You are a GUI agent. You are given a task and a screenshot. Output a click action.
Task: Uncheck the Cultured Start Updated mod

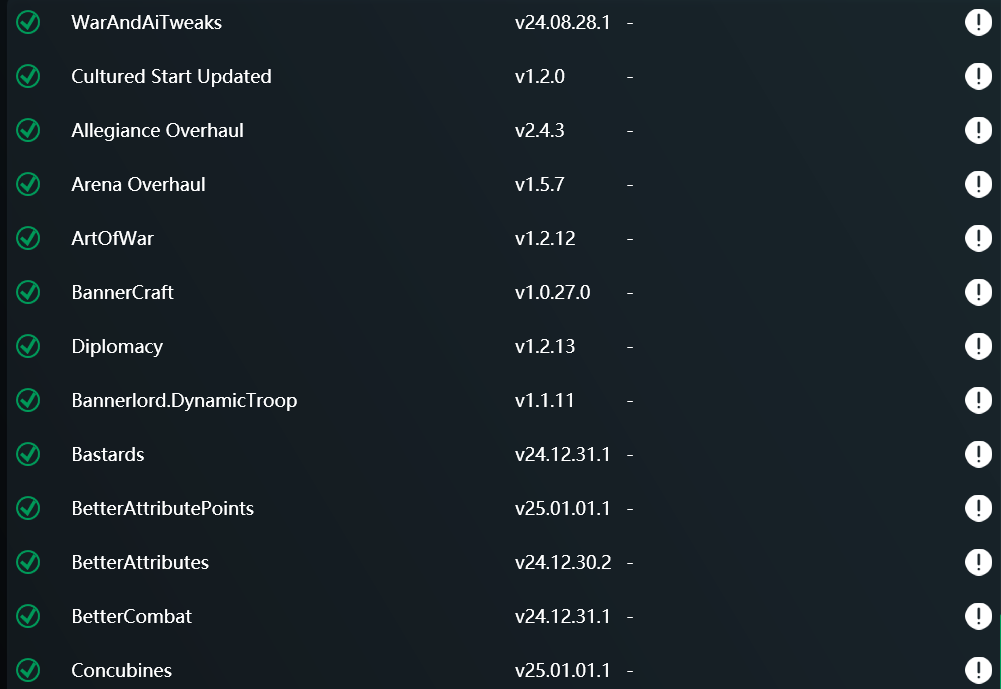click(x=28, y=77)
